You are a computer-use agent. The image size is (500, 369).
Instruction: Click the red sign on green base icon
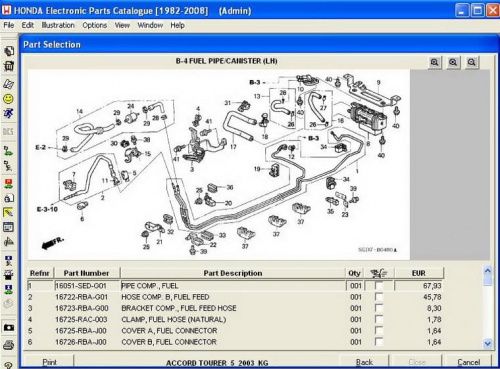pos(9,183)
